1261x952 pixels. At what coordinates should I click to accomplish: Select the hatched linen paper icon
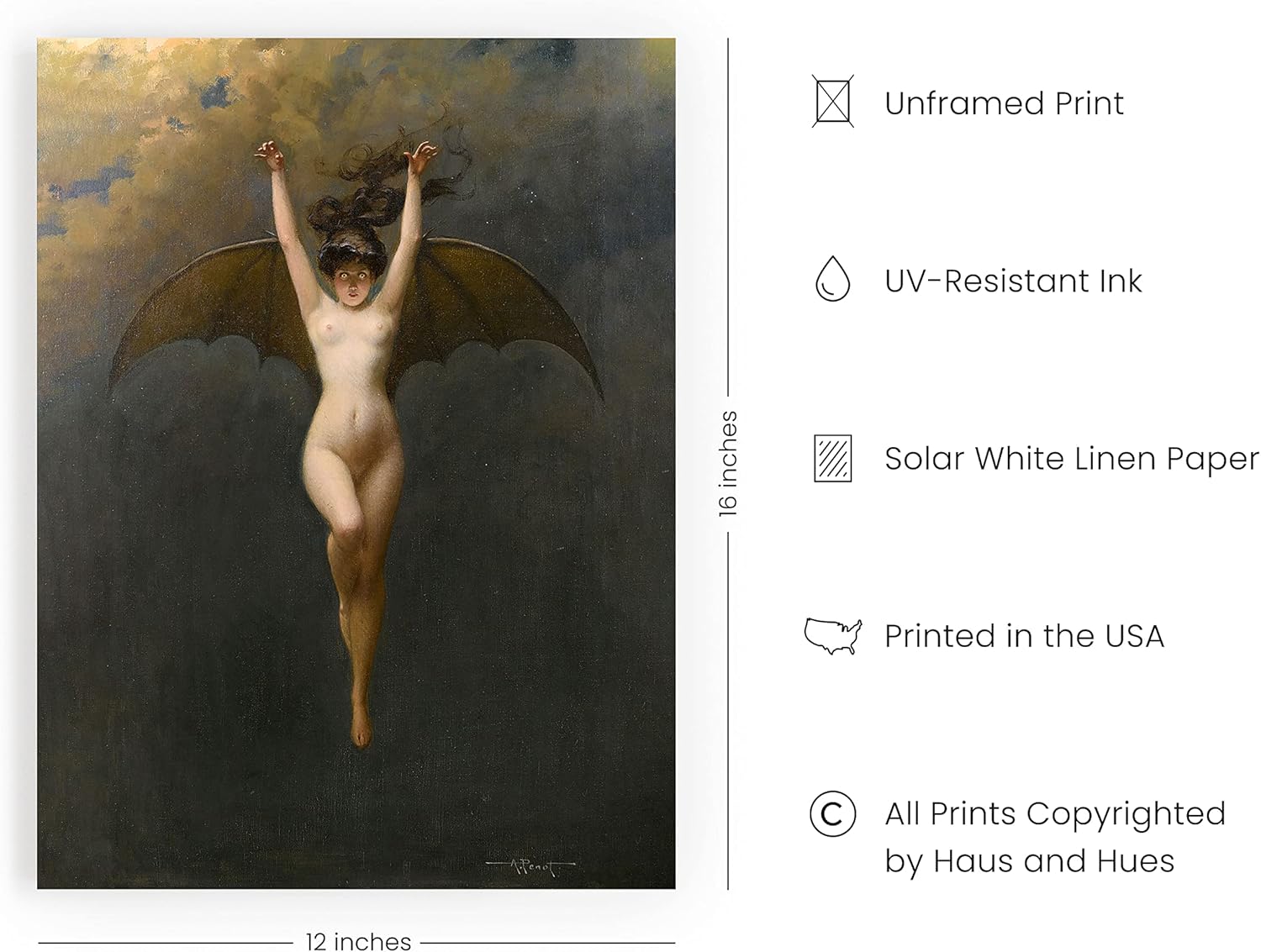[832, 458]
